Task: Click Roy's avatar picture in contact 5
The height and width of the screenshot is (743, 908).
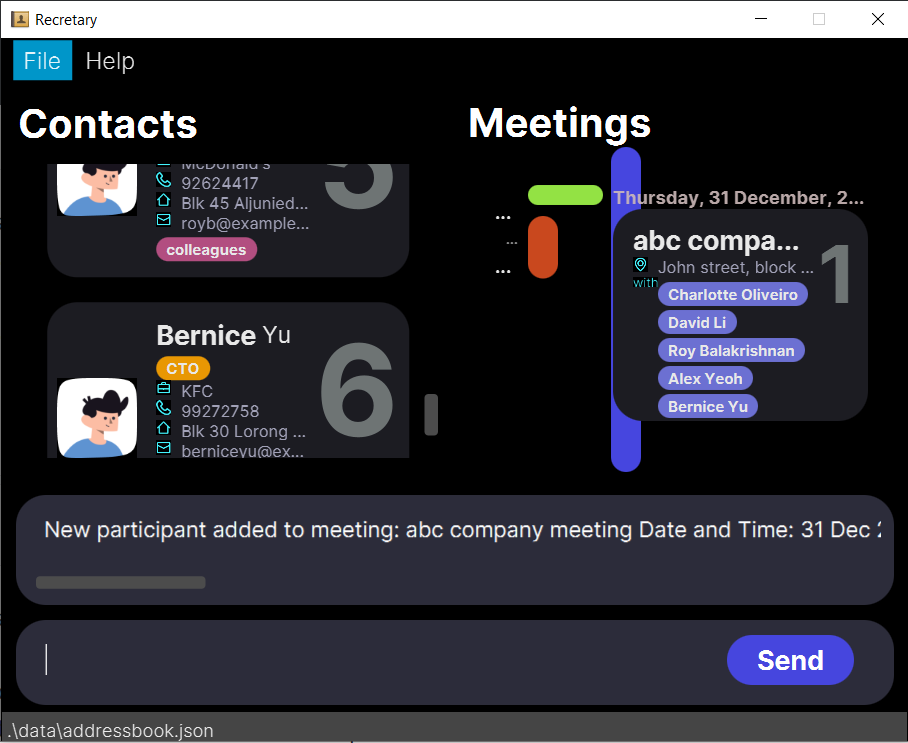Action: click(x=97, y=190)
